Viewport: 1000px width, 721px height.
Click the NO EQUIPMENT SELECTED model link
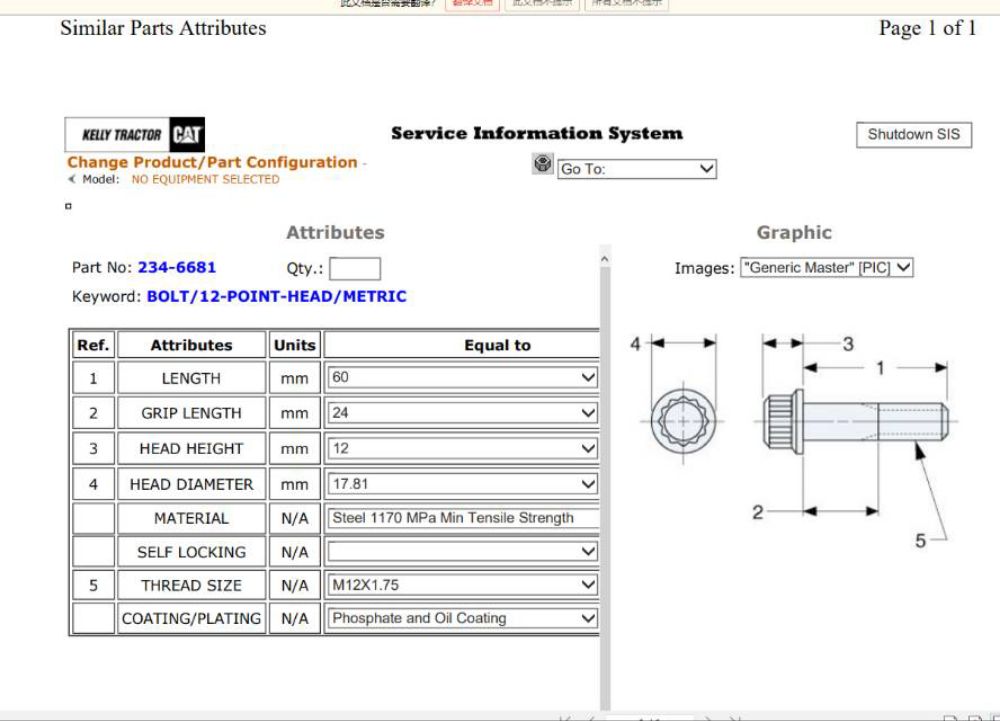[x=205, y=180]
